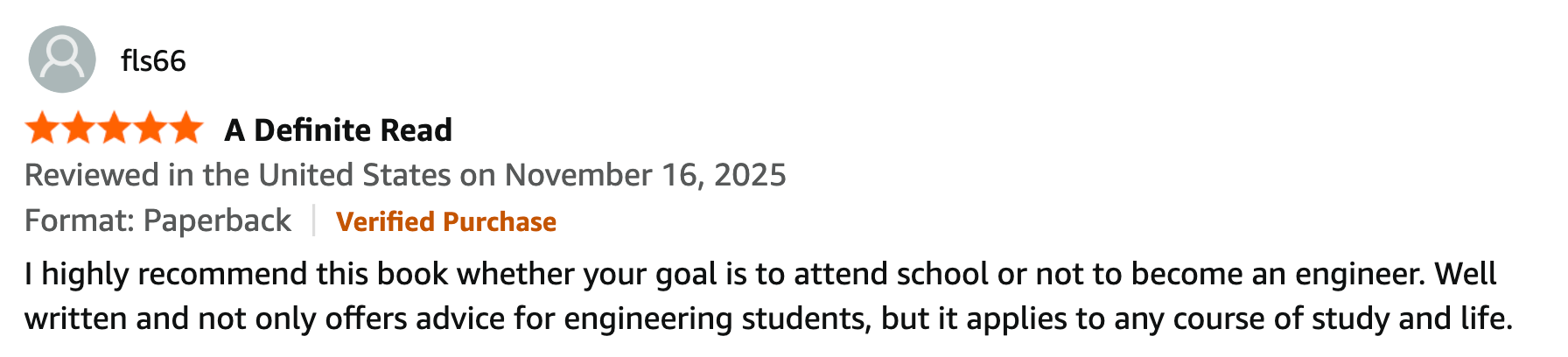1568x357 pixels.
Task: Click the fls66 profile avatar icon
Action: click(x=61, y=59)
